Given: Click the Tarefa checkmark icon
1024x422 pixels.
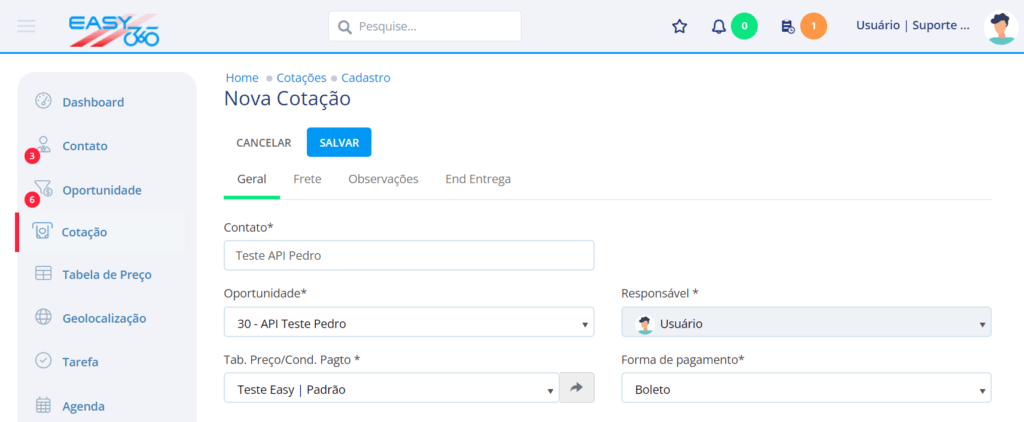Looking at the screenshot, I should (x=43, y=361).
